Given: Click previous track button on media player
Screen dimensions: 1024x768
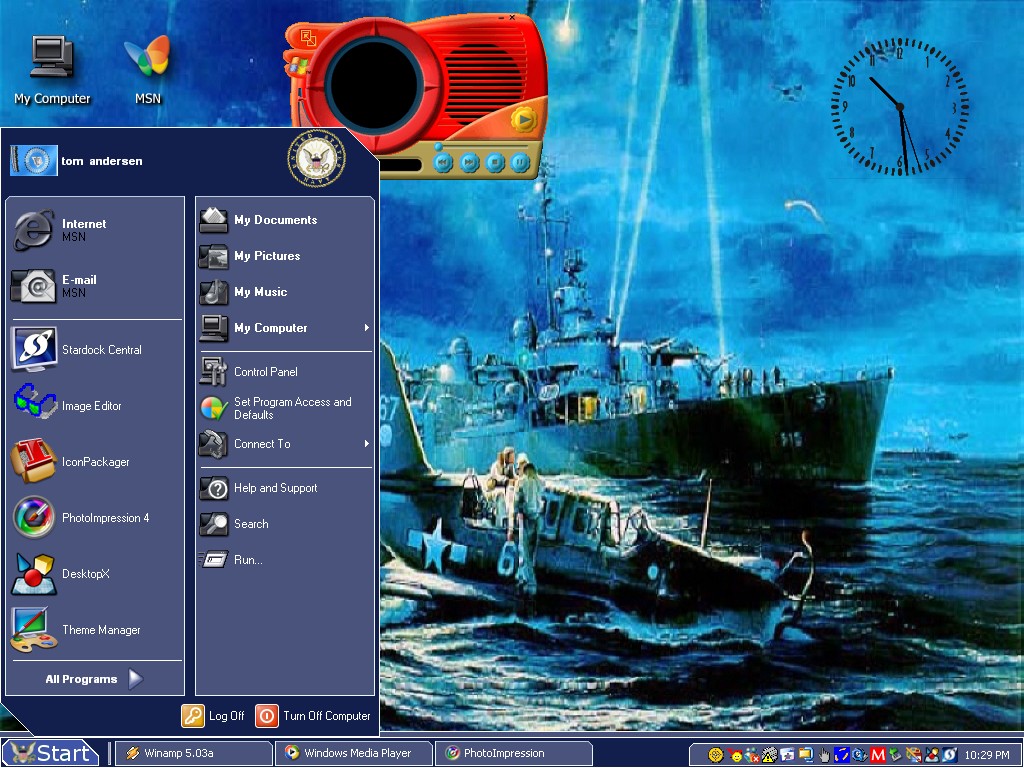Looking at the screenshot, I should (x=443, y=161).
